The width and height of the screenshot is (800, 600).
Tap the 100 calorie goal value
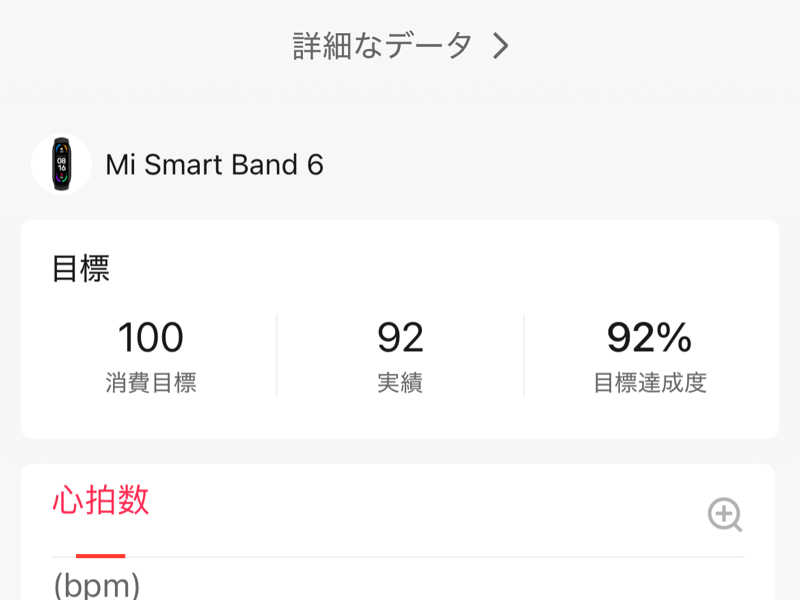pyautogui.click(x=151, y=337)
